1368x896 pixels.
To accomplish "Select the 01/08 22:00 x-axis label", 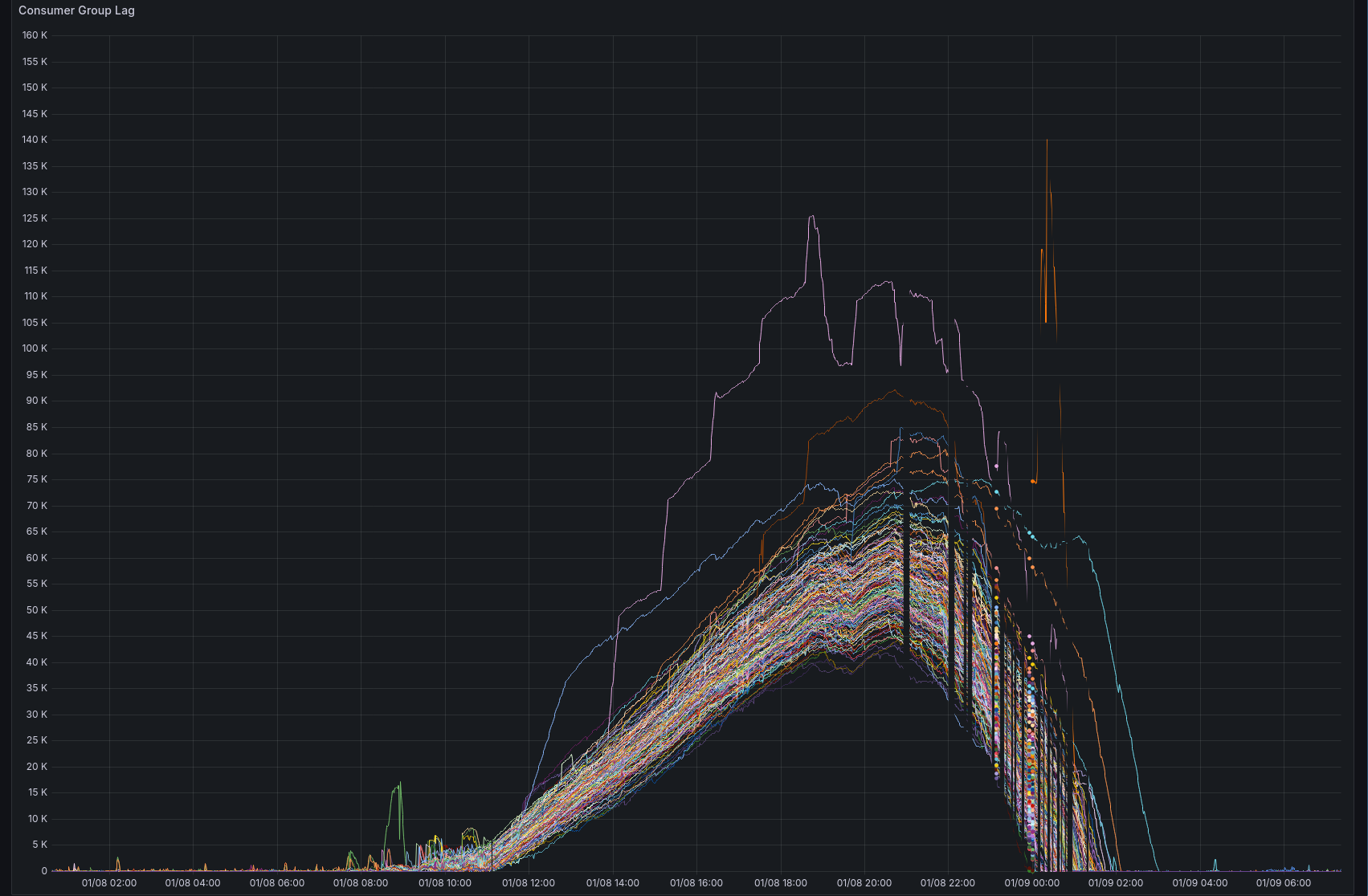I will click(948, 883).
